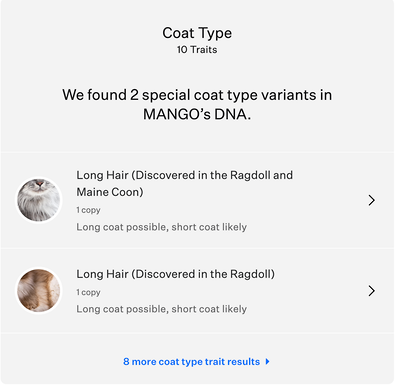Click 1 copy under Maine Coon variant

click(88, 210)
